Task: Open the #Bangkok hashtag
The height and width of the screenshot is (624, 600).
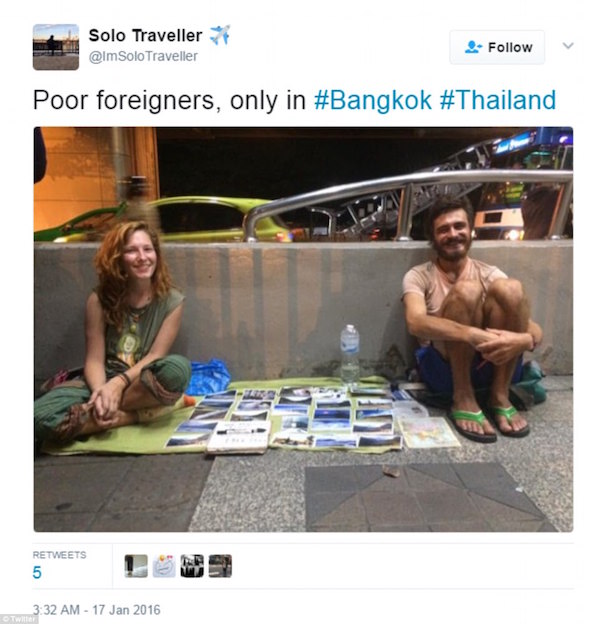Action: click(373, 100)
